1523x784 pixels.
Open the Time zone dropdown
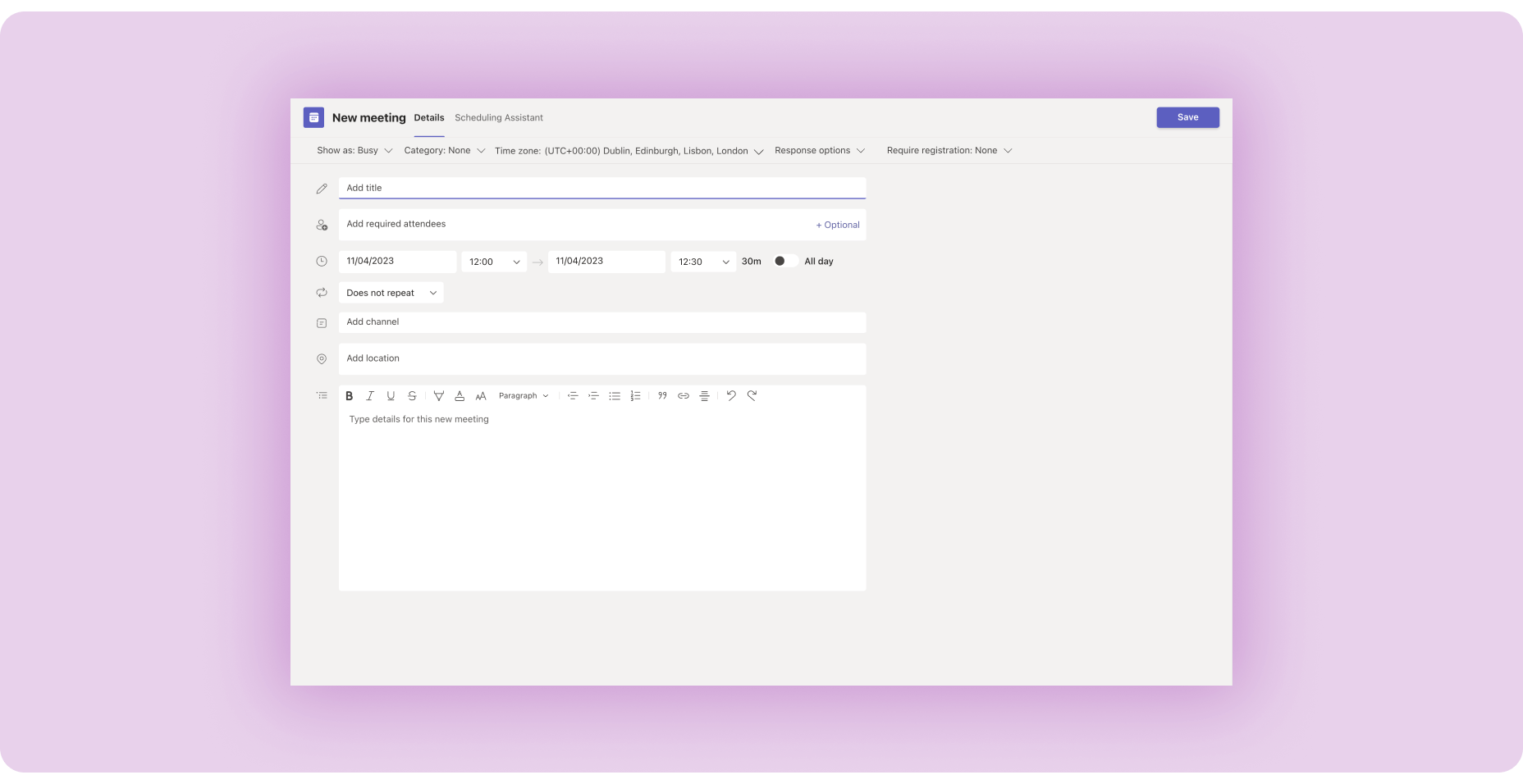pos(629,151)
